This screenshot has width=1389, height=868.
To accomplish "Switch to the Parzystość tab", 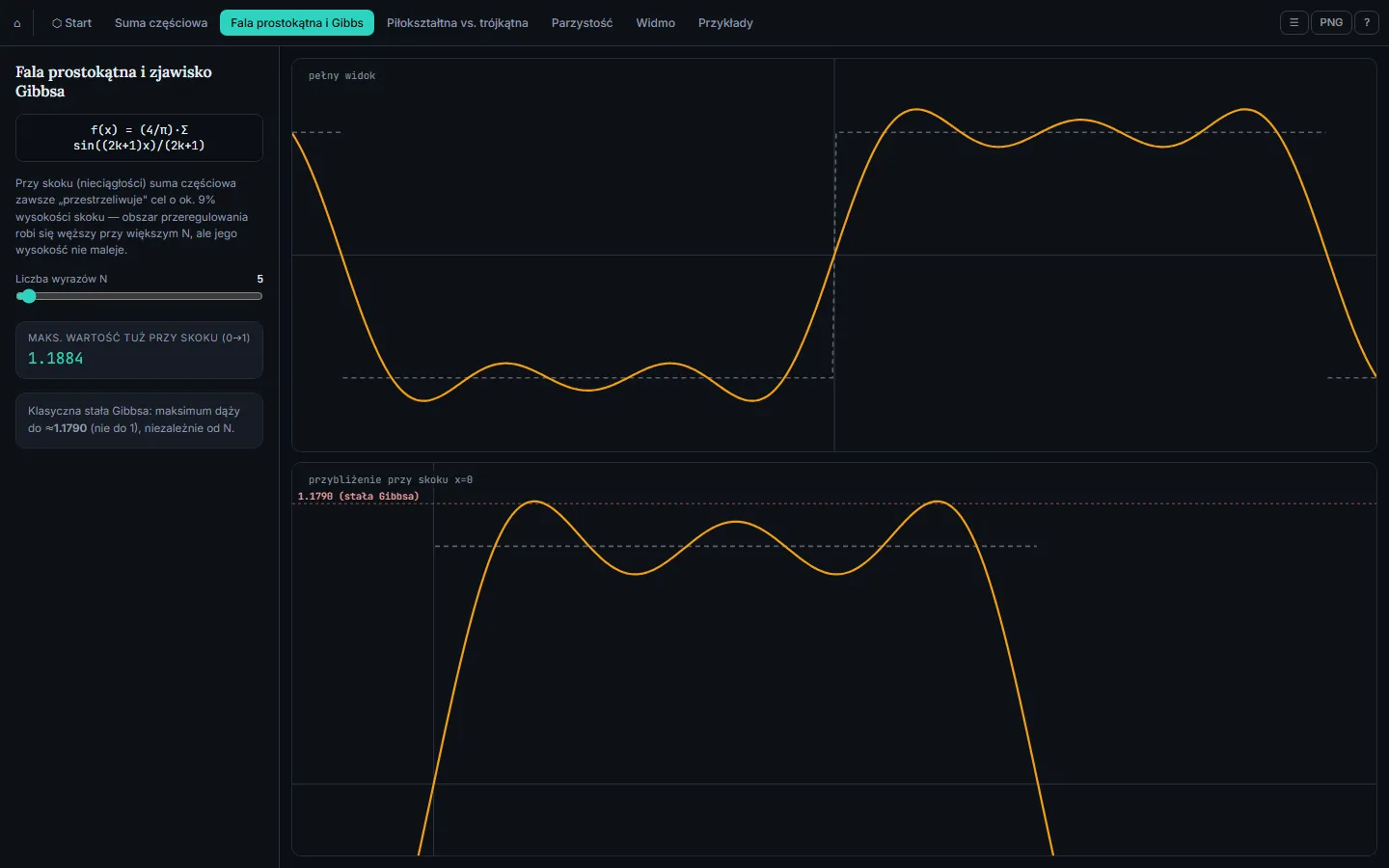I will tap(582, 23).
